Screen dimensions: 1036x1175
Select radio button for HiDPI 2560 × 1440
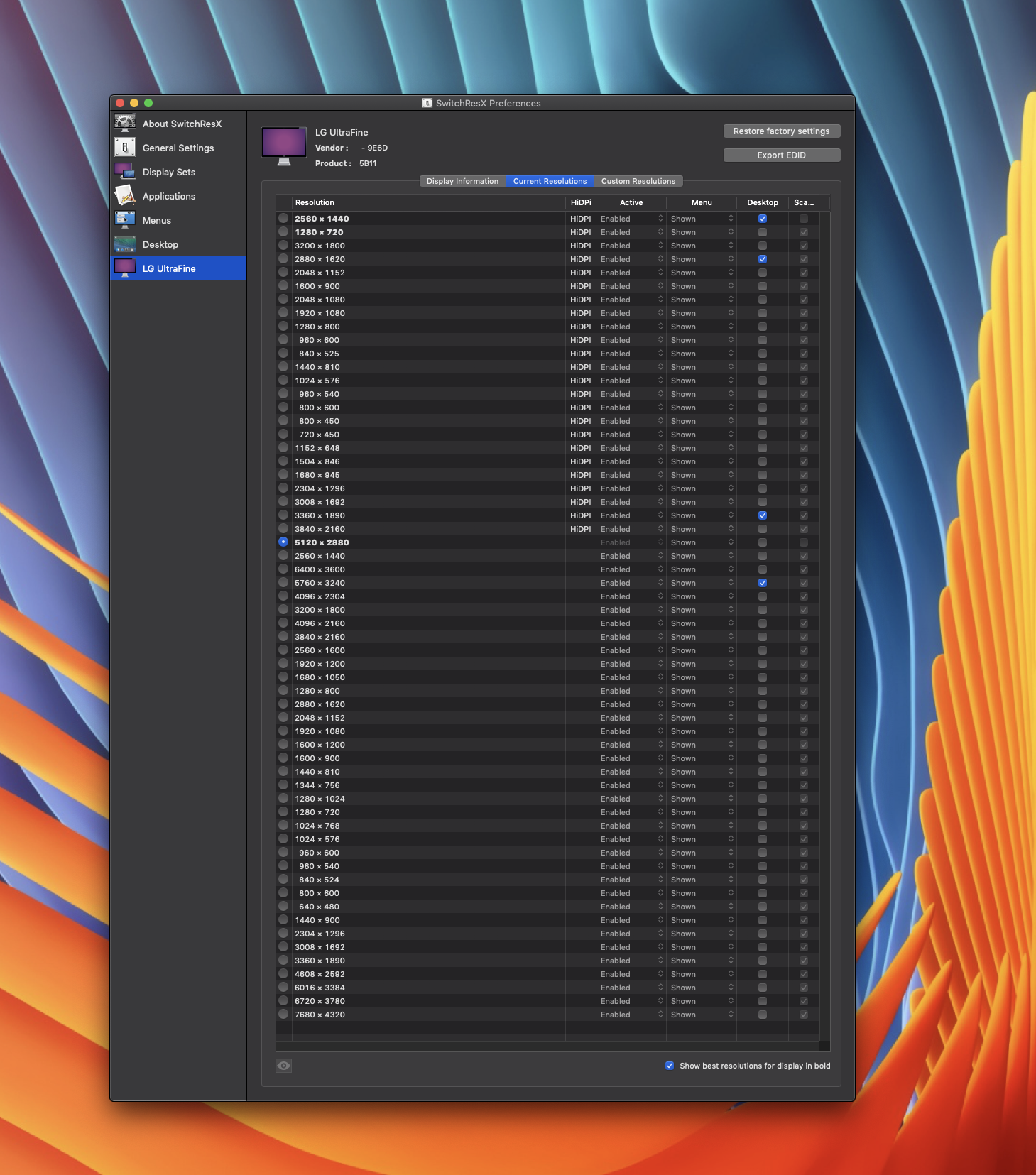click(283, 219)
